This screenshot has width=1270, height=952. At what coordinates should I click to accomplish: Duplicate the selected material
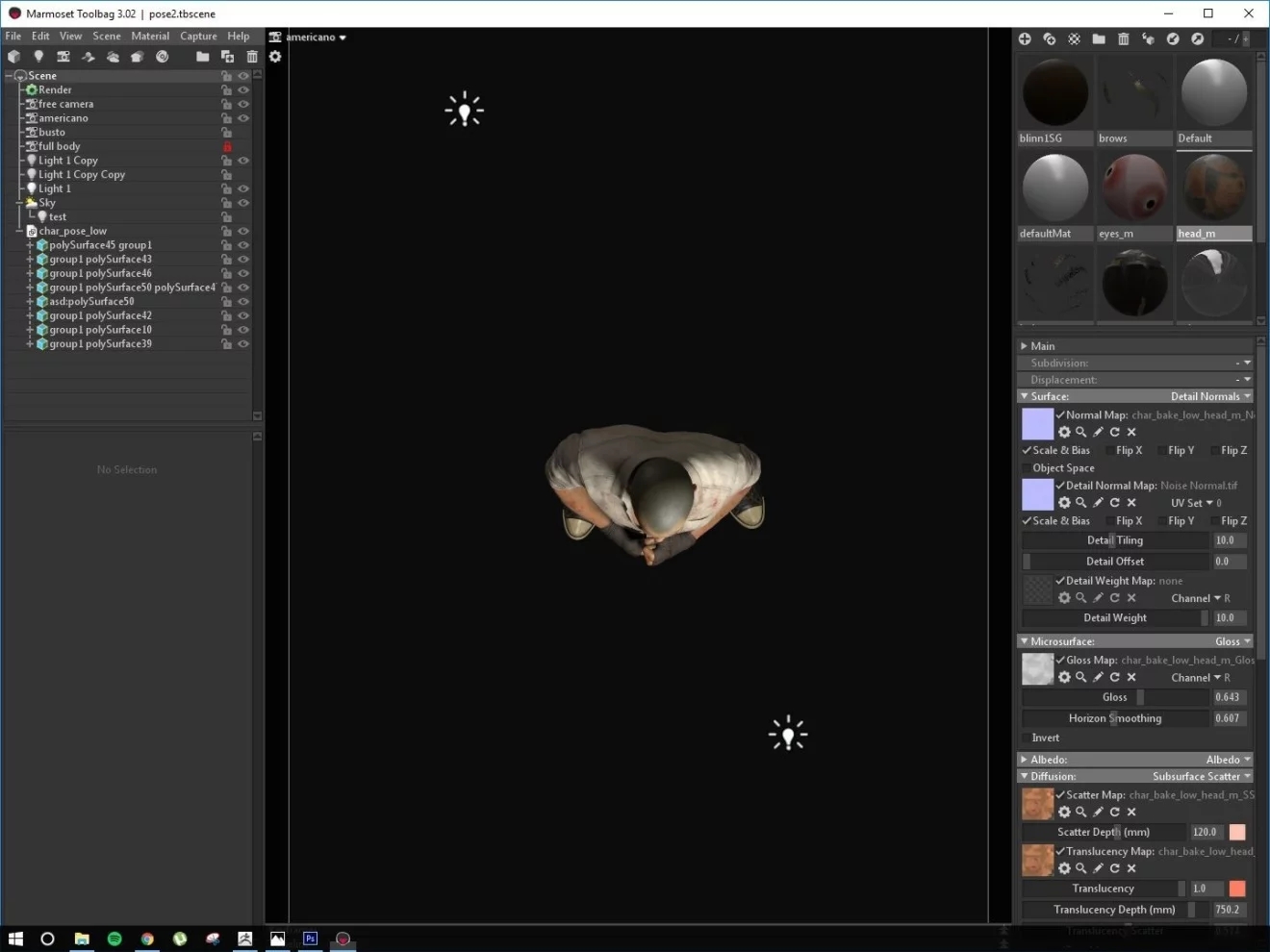click(x=1050, y=39)
